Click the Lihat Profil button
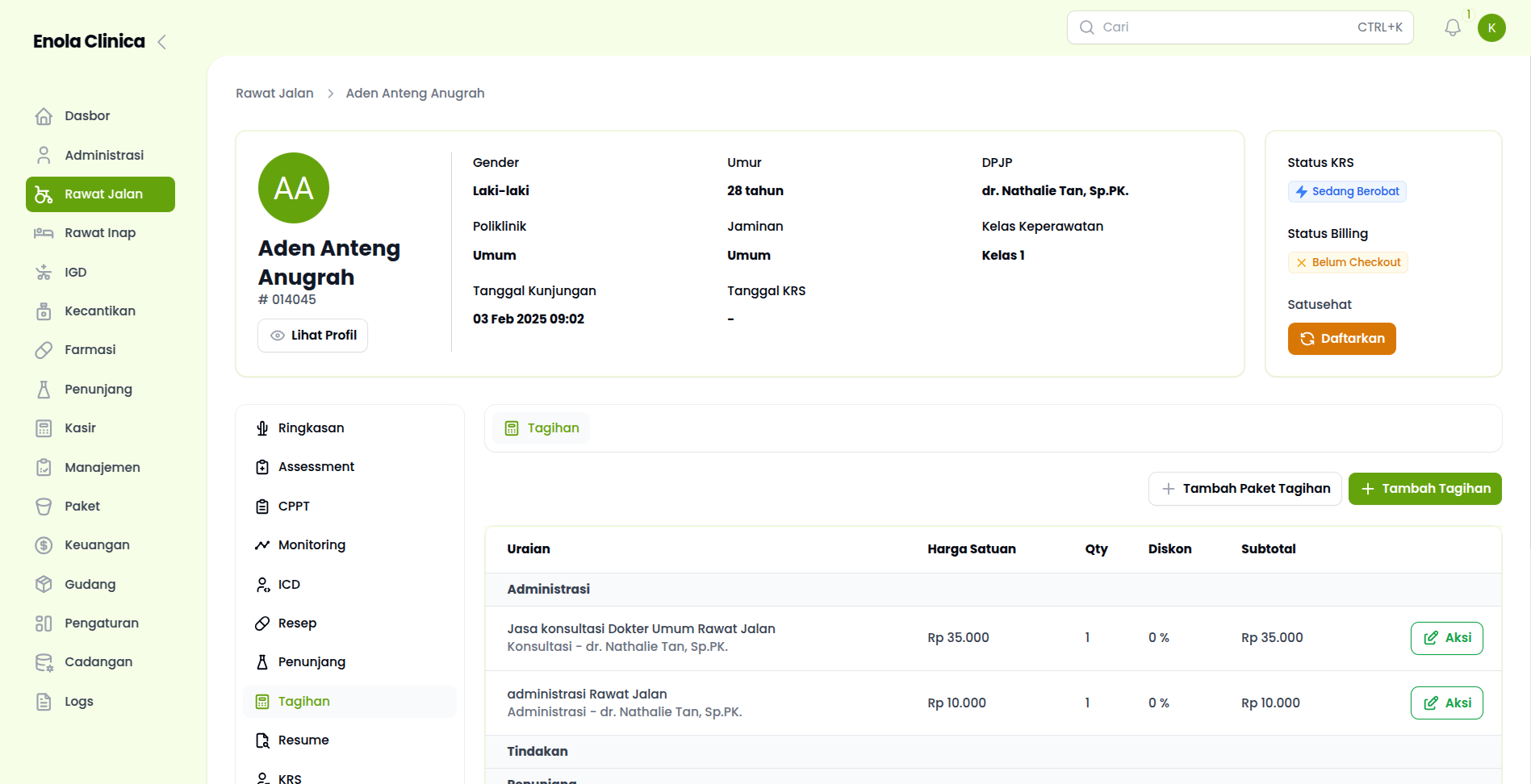Image resolution: width=1531 pixels, height=784 pixels. (x=312, y=336)
